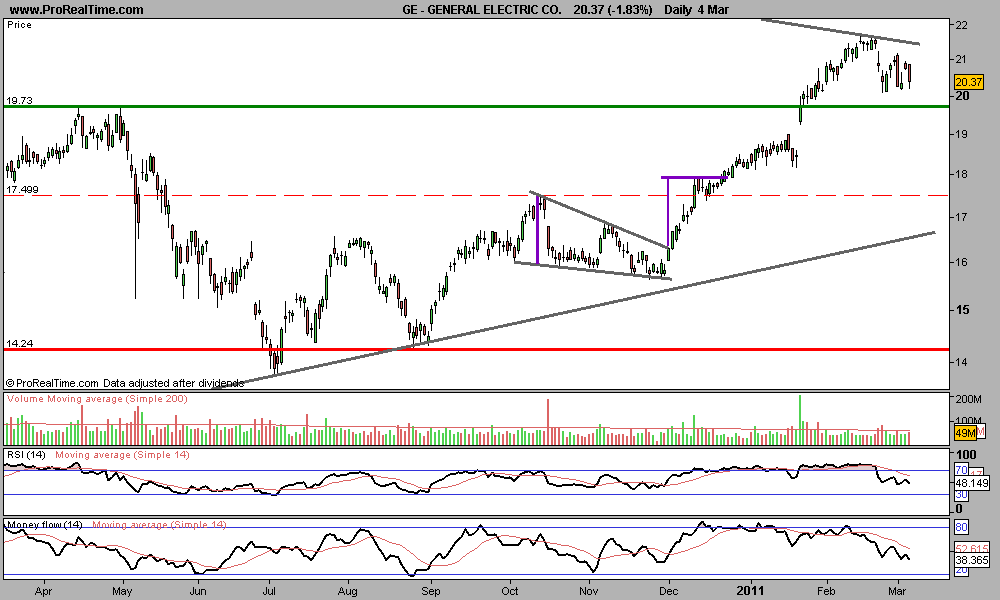
Task: Click the 100M volume axis value
Action: click(x=968, y=421)
